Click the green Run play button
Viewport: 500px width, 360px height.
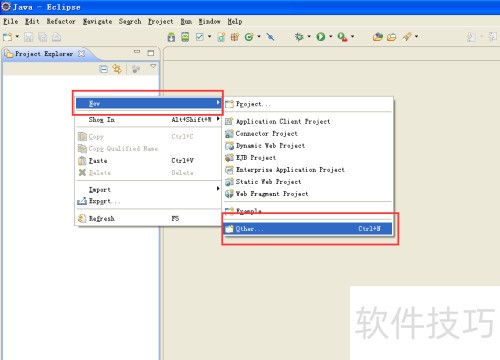321,37
